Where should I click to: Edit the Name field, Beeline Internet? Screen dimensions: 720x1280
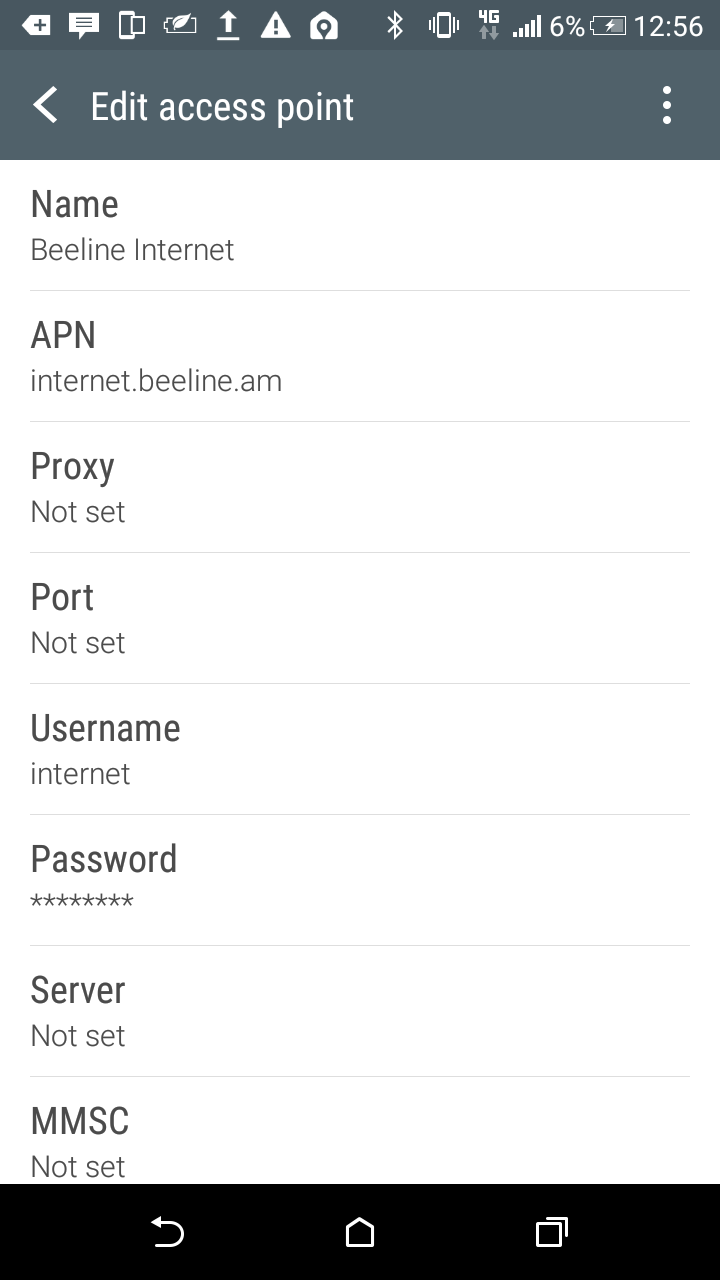[360, 226]
